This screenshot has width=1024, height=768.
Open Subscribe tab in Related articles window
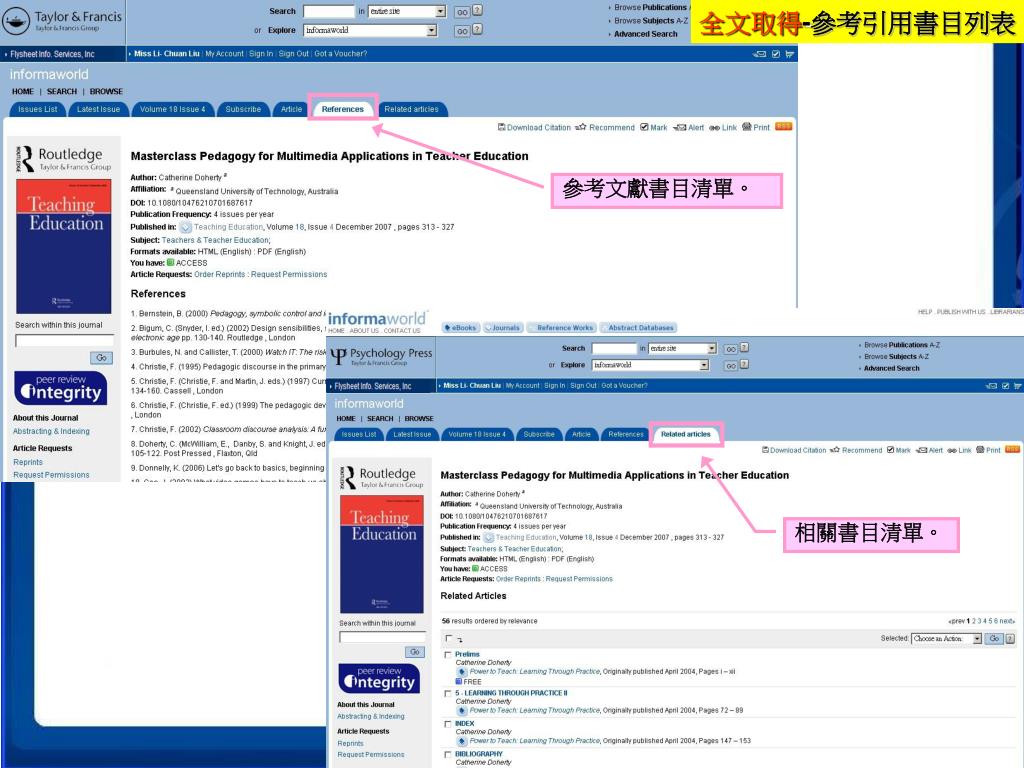tap(539, 434)
